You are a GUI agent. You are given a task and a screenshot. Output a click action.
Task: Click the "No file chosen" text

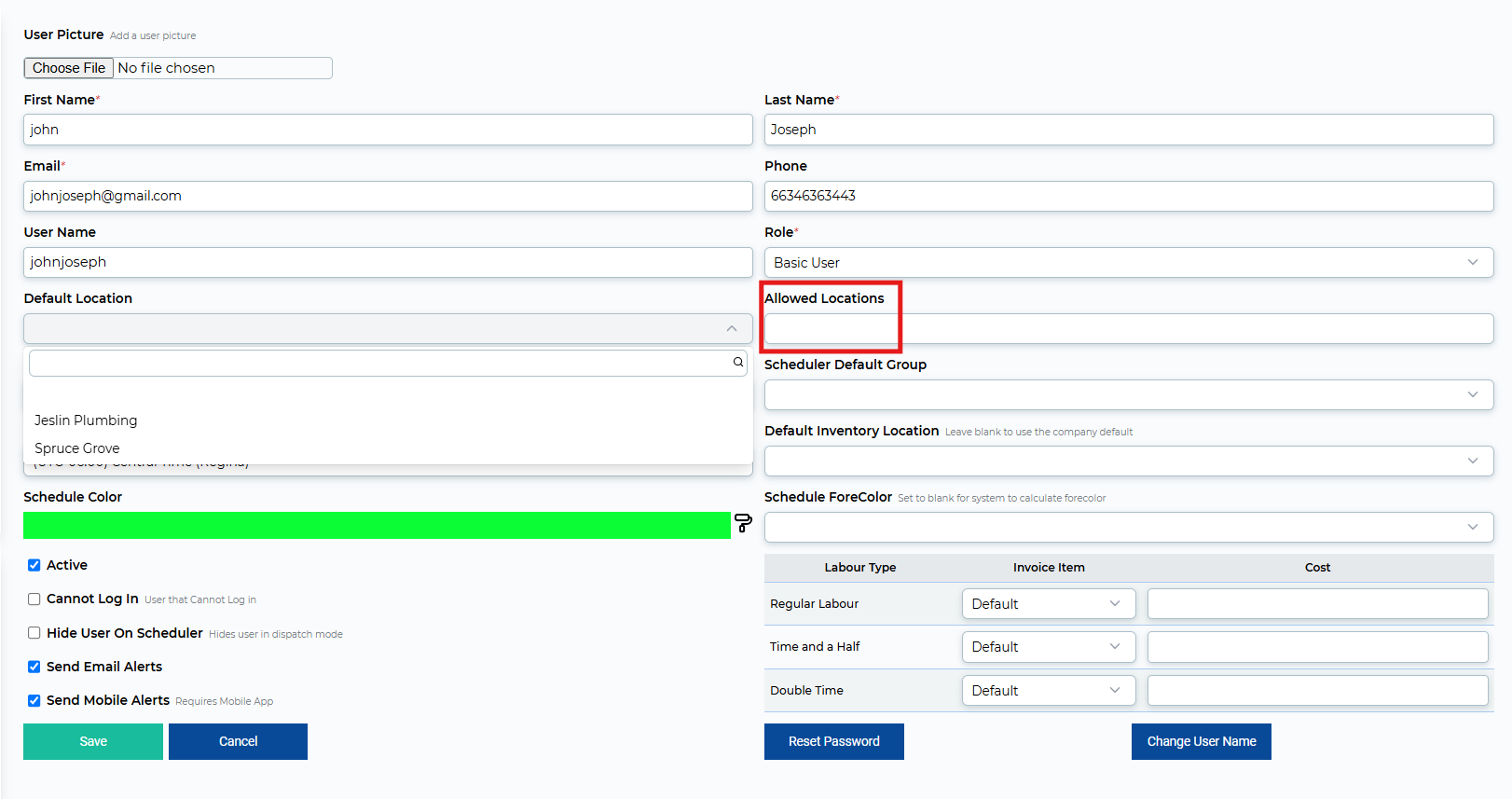tap(167, 68)
